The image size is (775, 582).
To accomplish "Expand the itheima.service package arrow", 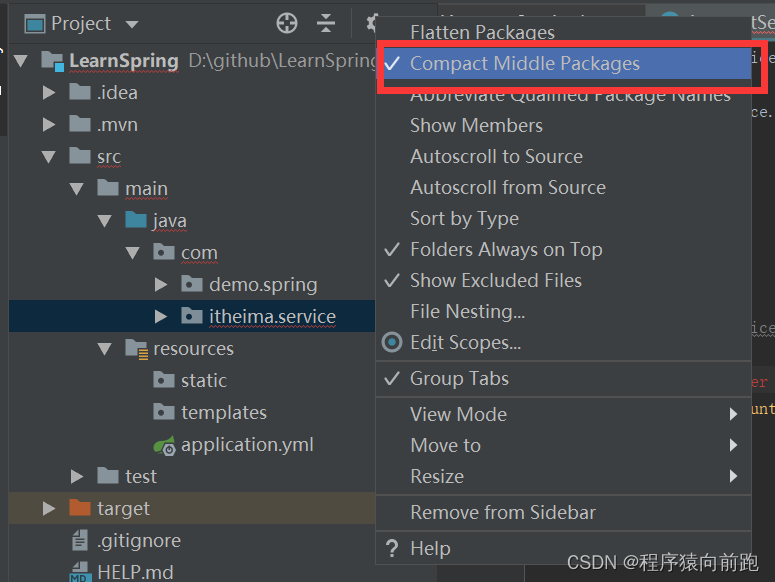I will pos(161,316).
